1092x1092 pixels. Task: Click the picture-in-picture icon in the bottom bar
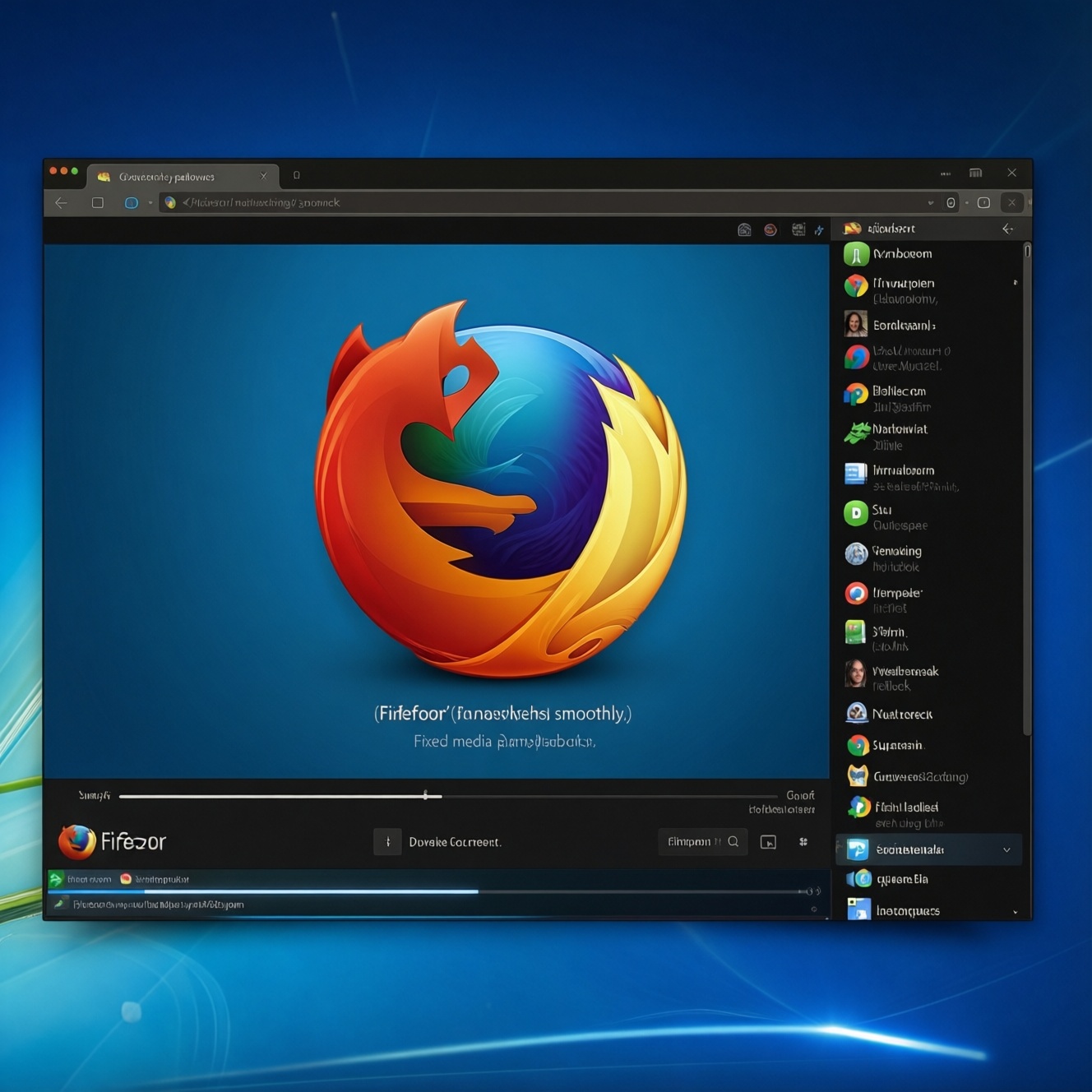768,842
